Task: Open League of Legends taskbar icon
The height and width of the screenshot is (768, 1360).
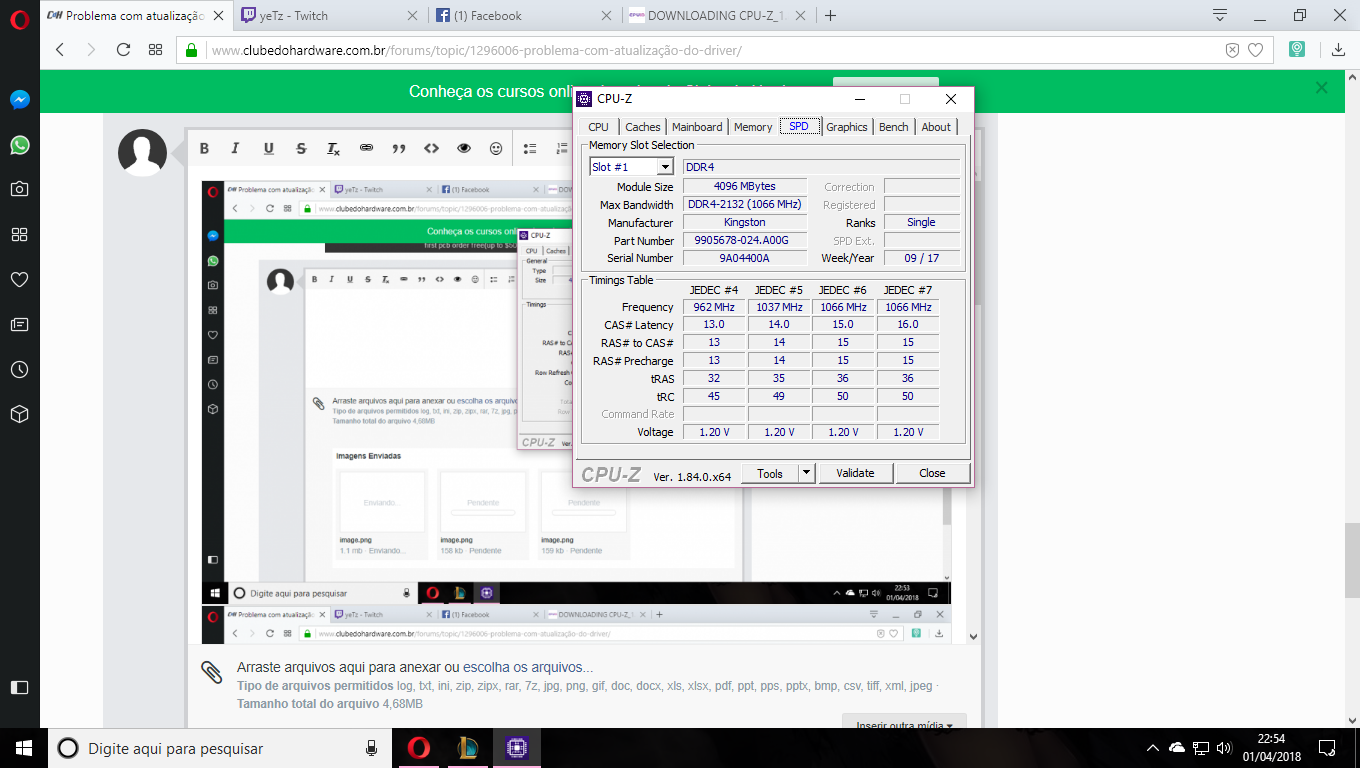Action: coord(468,748)
